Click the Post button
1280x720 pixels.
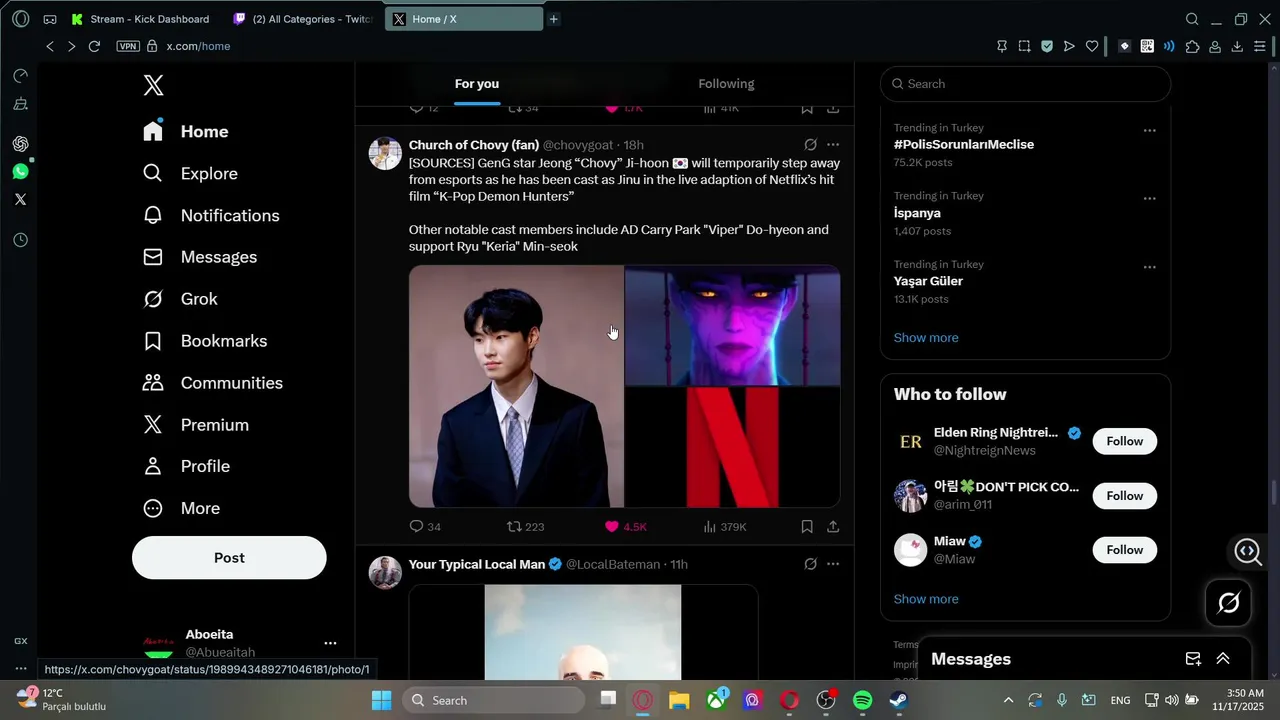click(x=229, y=558)
